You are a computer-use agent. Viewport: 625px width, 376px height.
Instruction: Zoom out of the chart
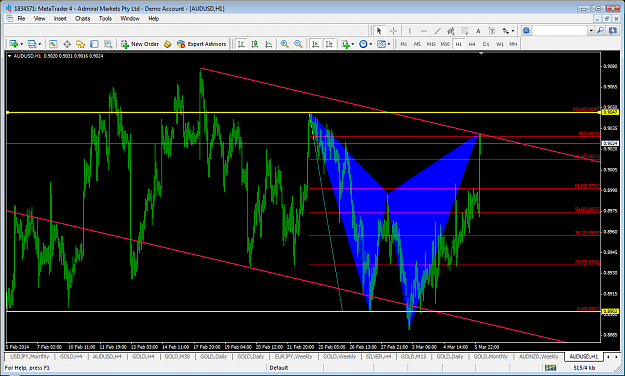298,44
